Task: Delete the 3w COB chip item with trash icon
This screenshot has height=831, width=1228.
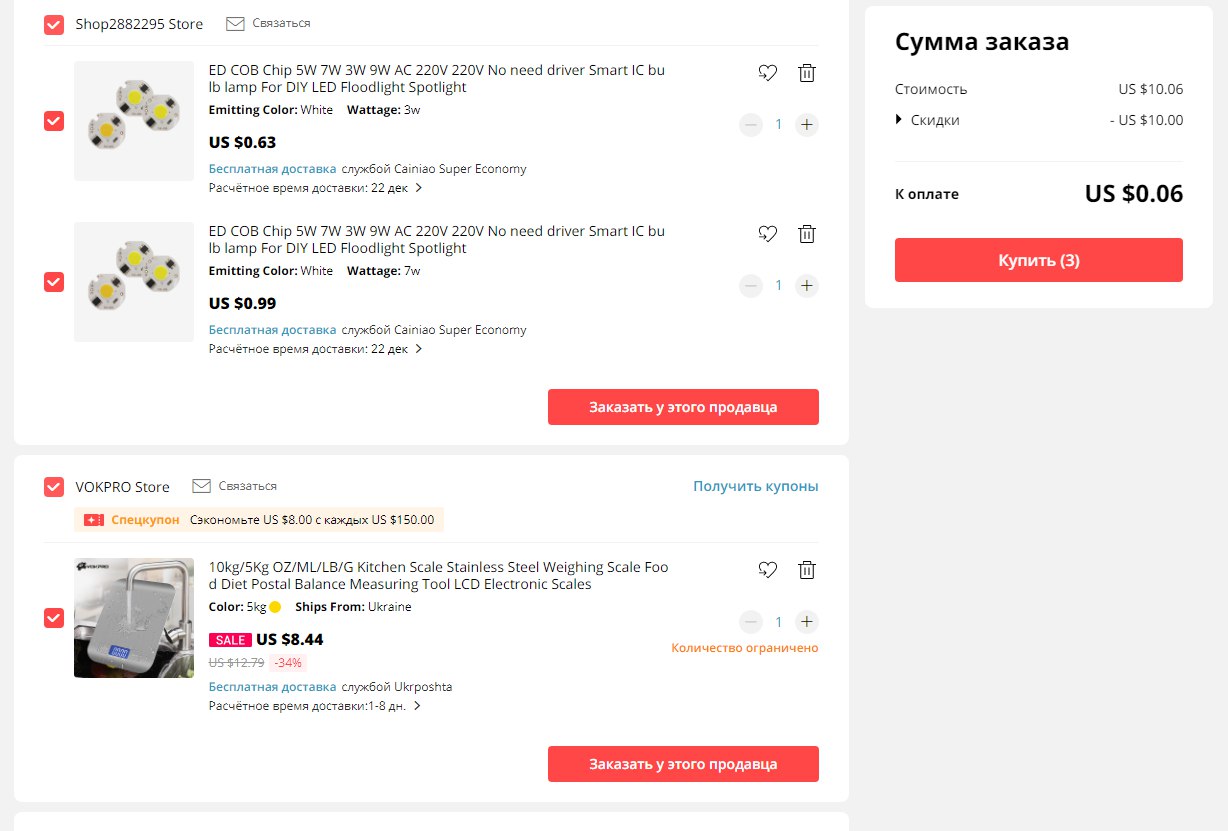Action: (807, 73)
